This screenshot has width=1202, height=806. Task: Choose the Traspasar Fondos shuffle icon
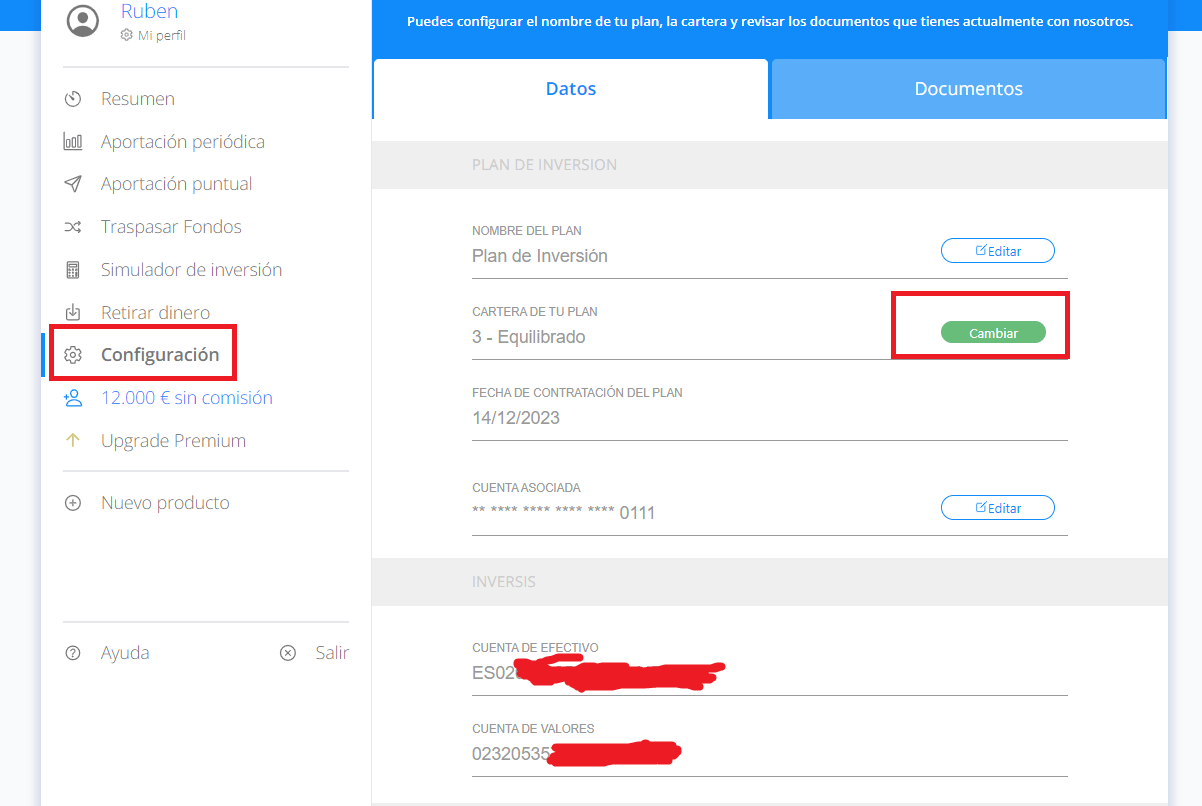tap(72, 227)
